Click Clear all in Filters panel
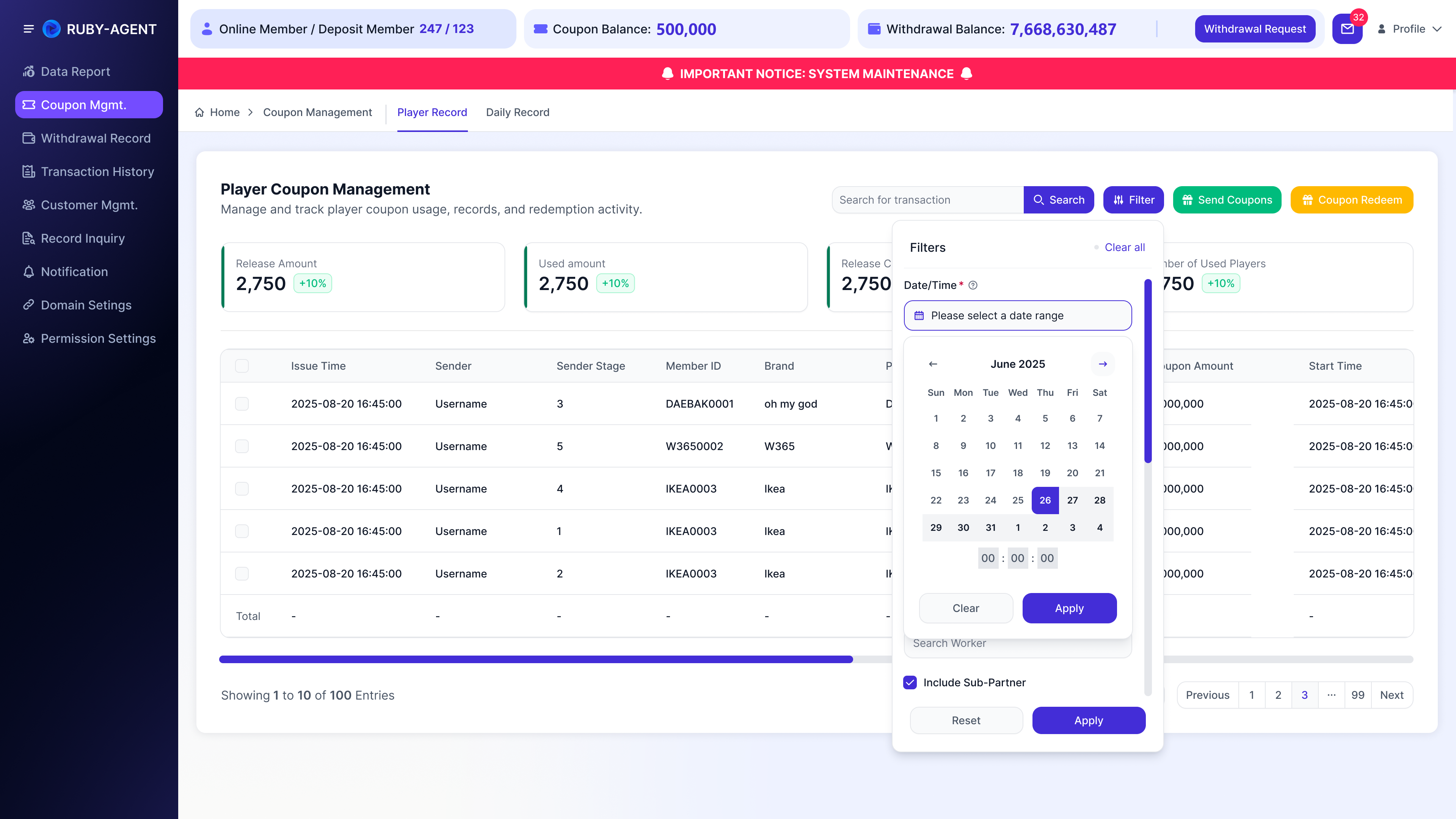The width and height of the screenshot is (1456, 819). pyautogui.click(x=1124, y=247)
